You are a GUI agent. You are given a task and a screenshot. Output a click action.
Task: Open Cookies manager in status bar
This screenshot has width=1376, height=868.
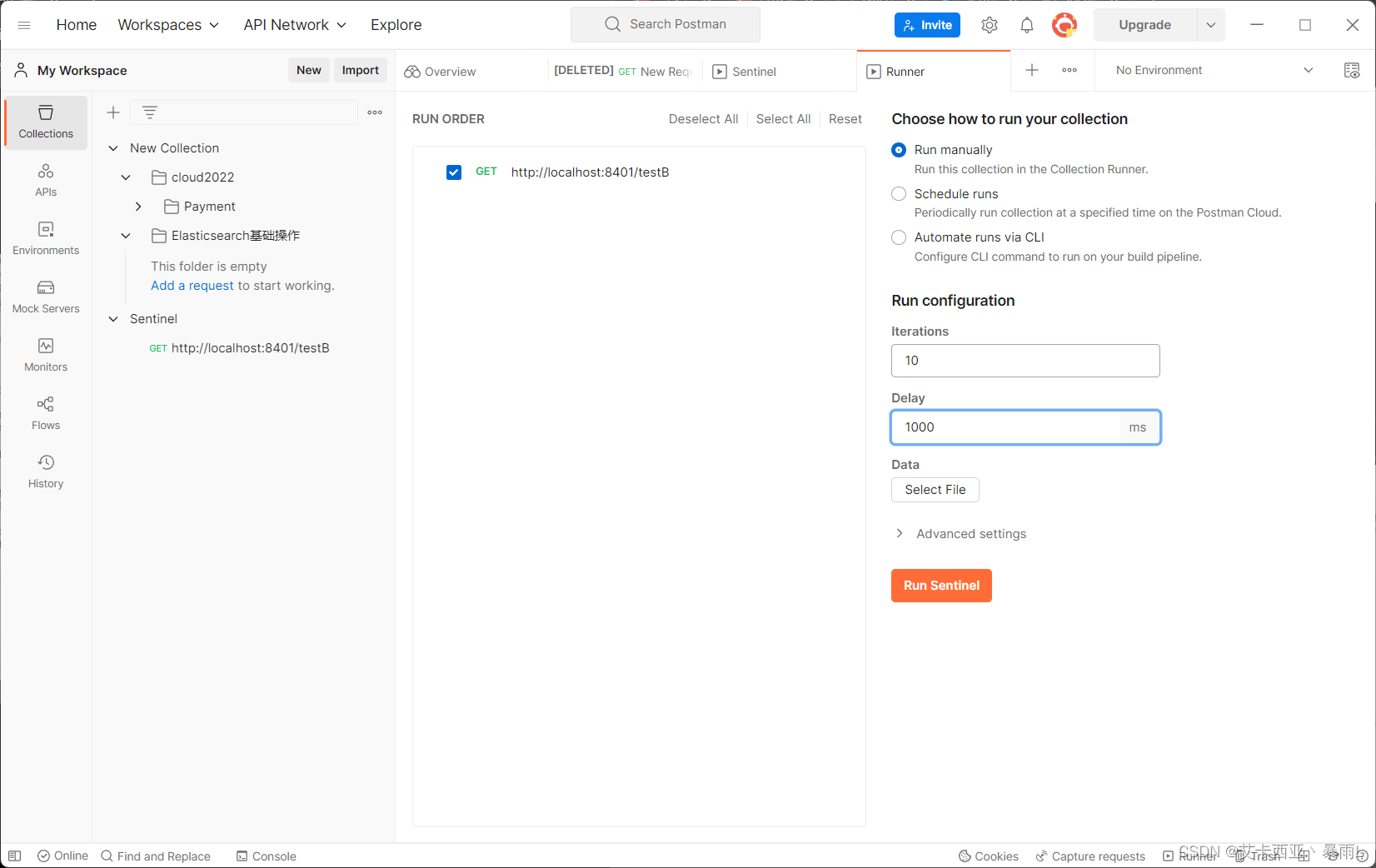[x=989, y=856]
